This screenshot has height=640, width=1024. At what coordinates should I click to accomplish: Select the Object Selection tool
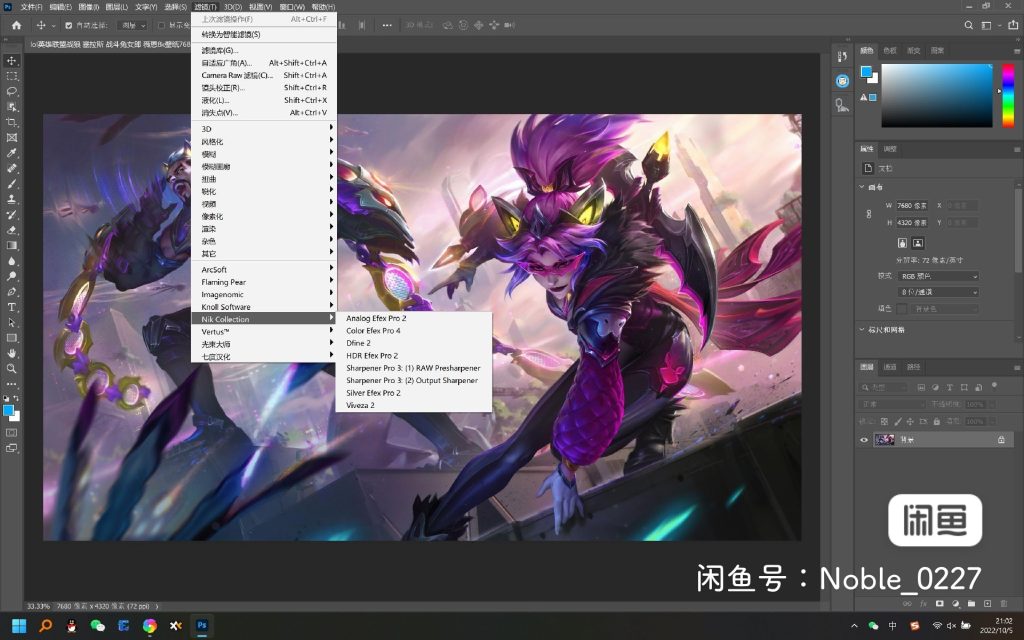pos(12,107)
